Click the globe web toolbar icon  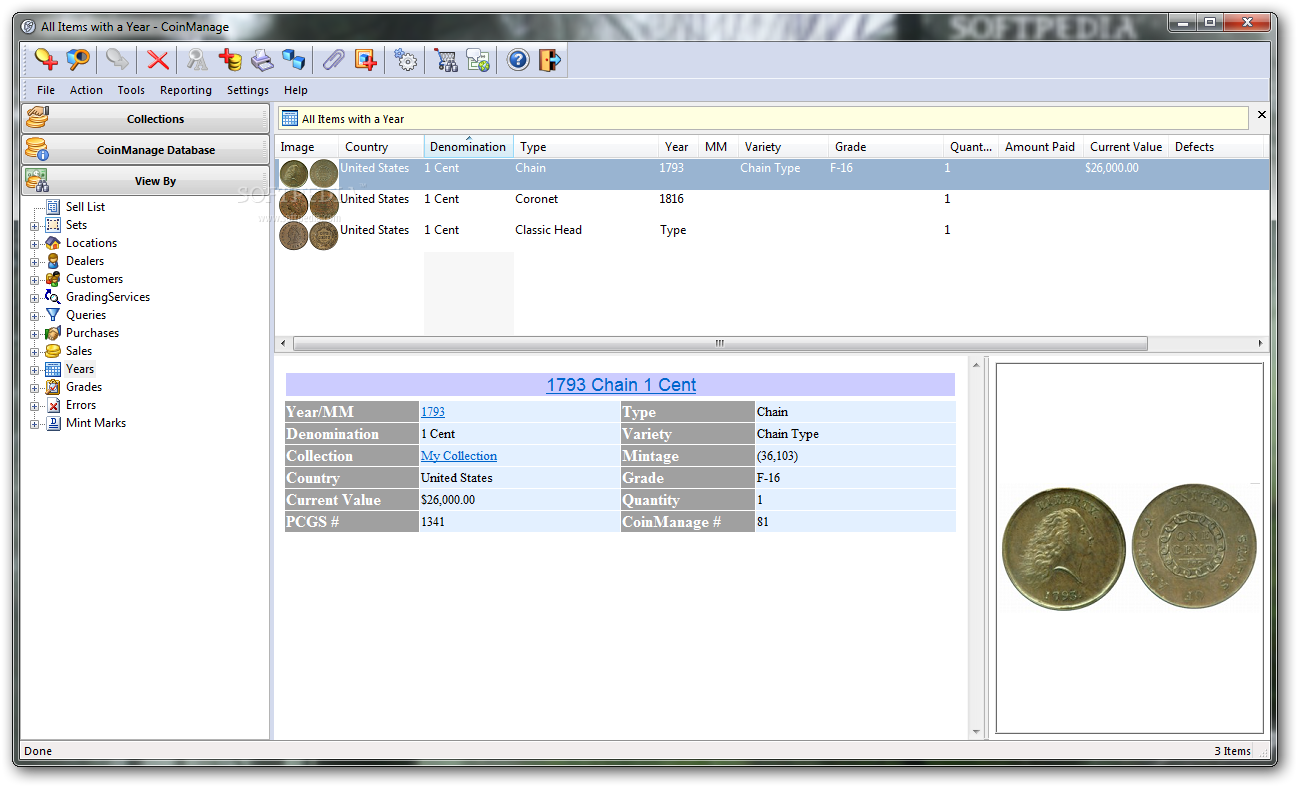point(478,60)
